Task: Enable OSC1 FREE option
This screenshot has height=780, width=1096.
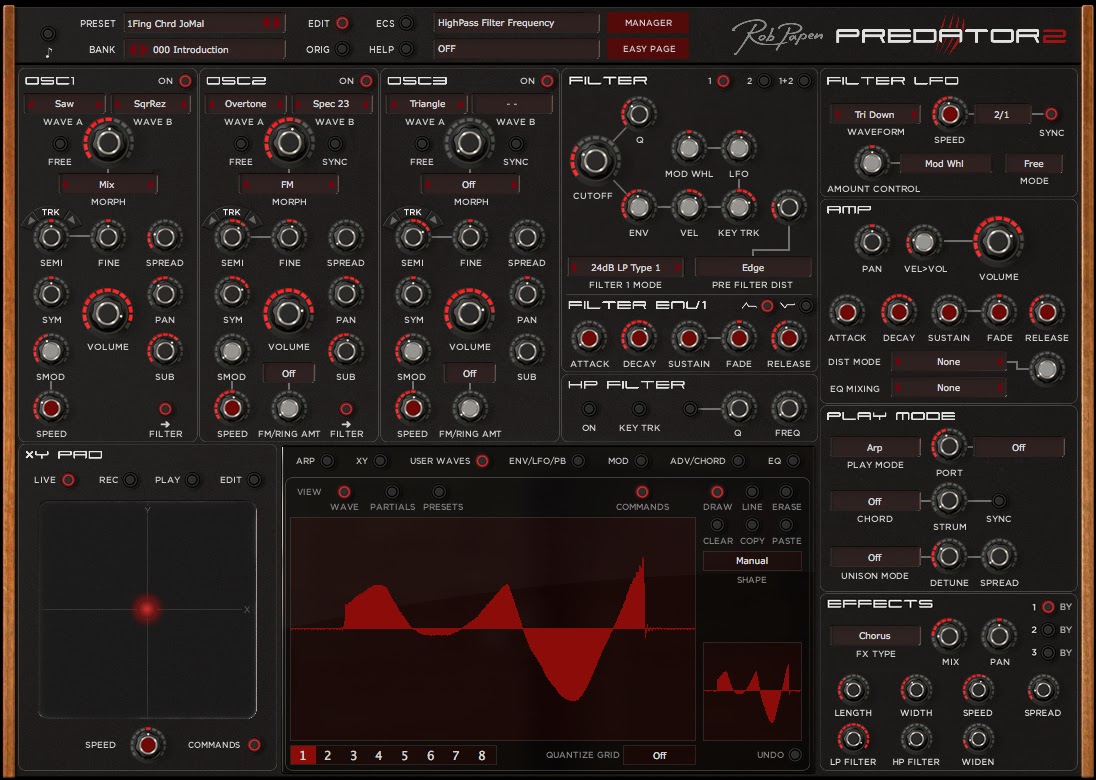Action: click(x=60, y=144)
